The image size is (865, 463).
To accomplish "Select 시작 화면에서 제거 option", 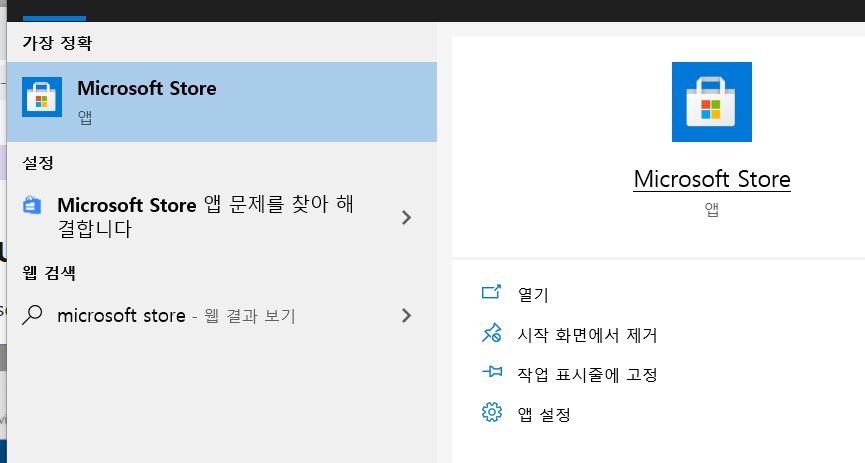I will point(587,335).
